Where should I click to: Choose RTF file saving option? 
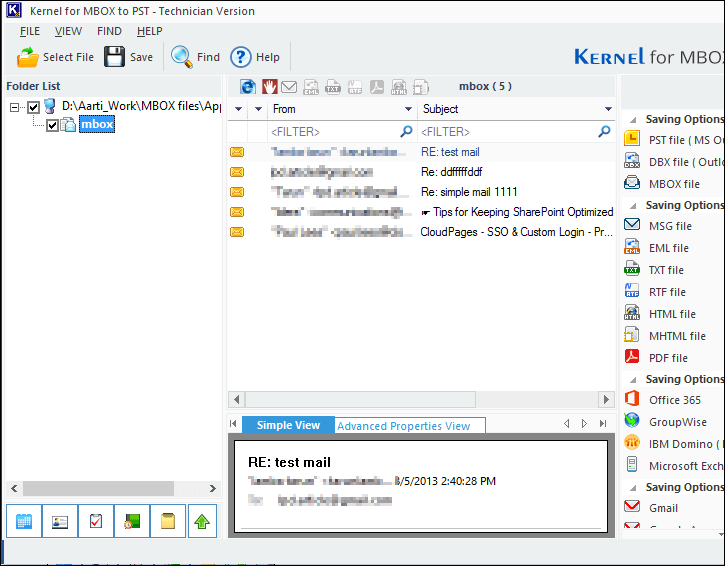[x=655, y=292]
